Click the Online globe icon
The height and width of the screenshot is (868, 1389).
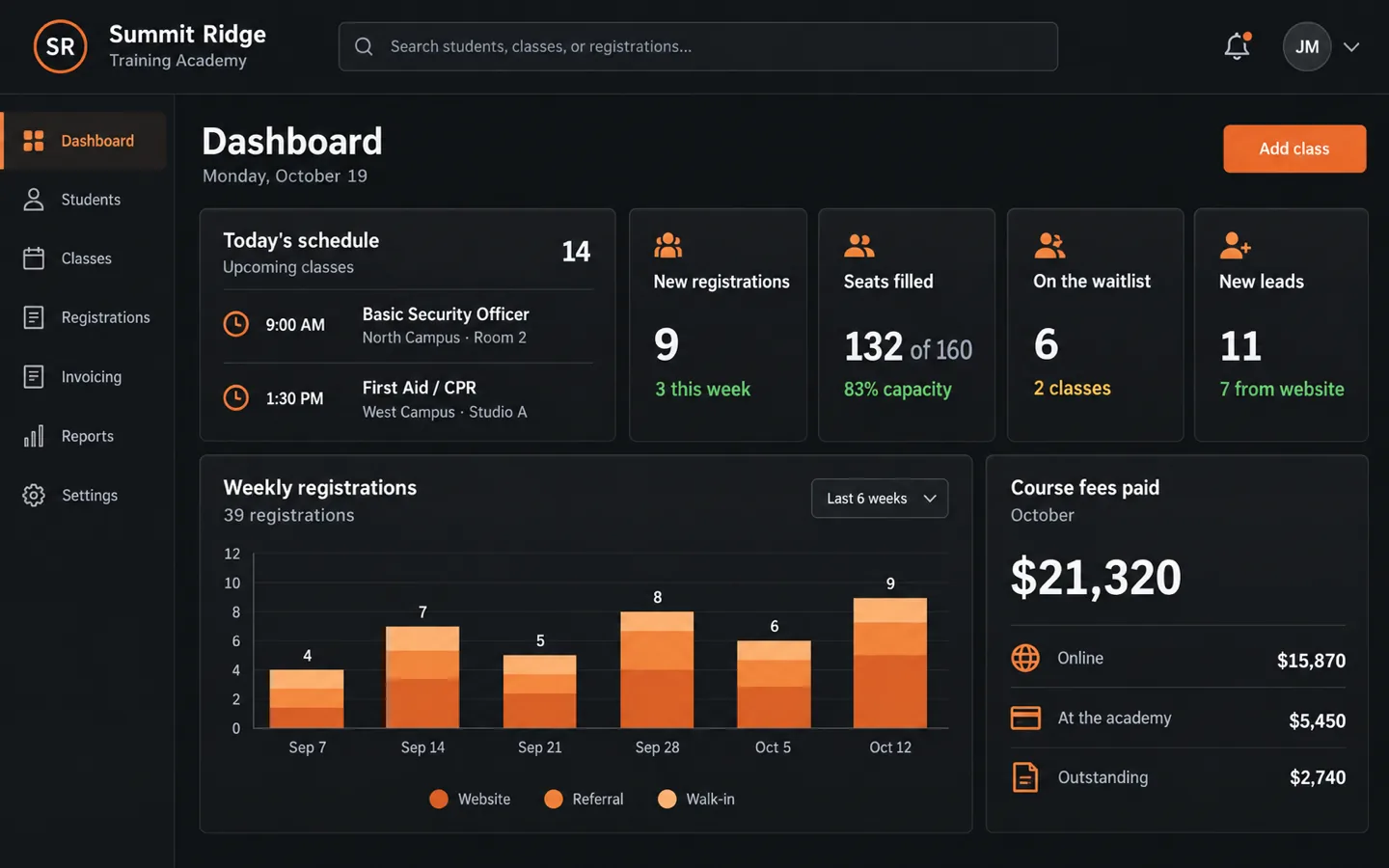(x=1025, y=658)
